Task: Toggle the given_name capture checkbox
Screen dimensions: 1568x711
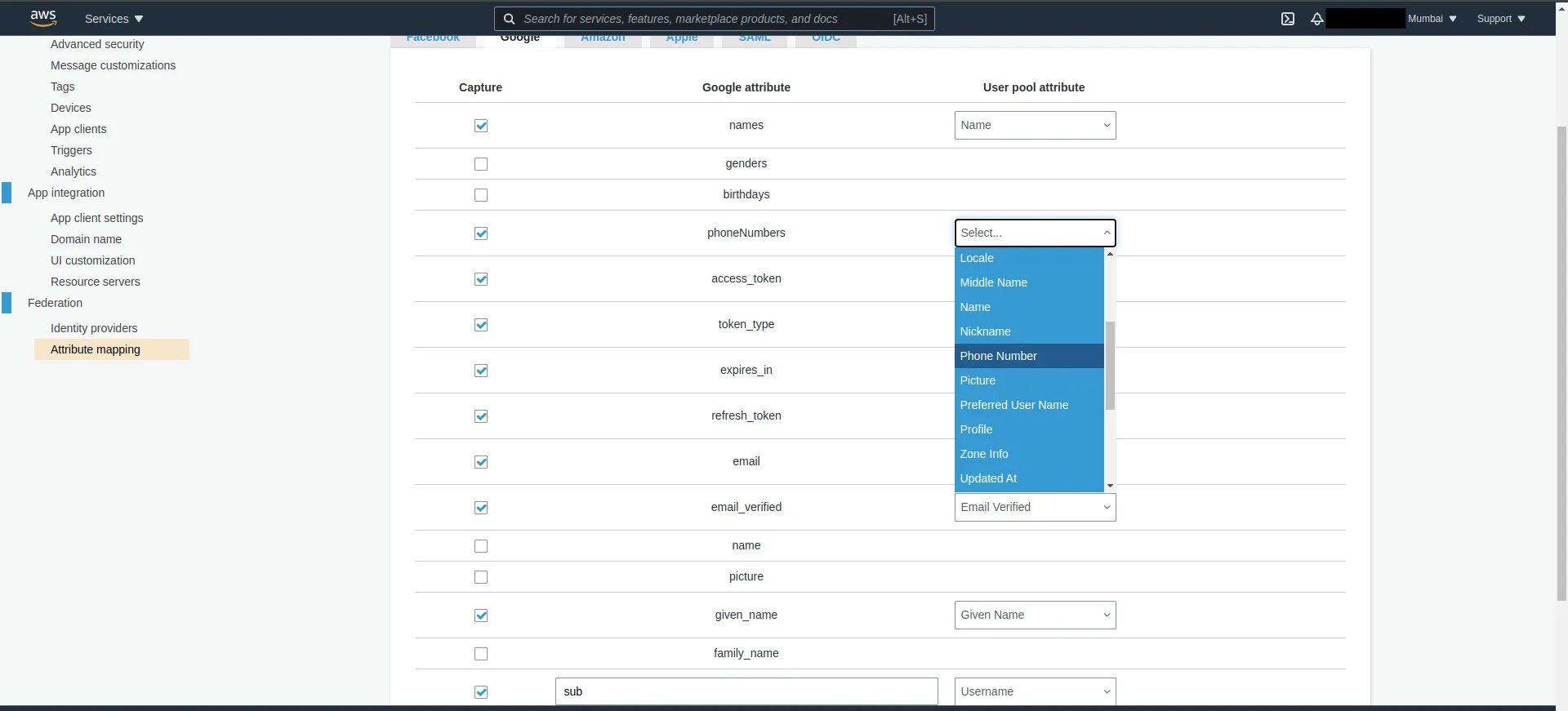Action: [481, 615]
